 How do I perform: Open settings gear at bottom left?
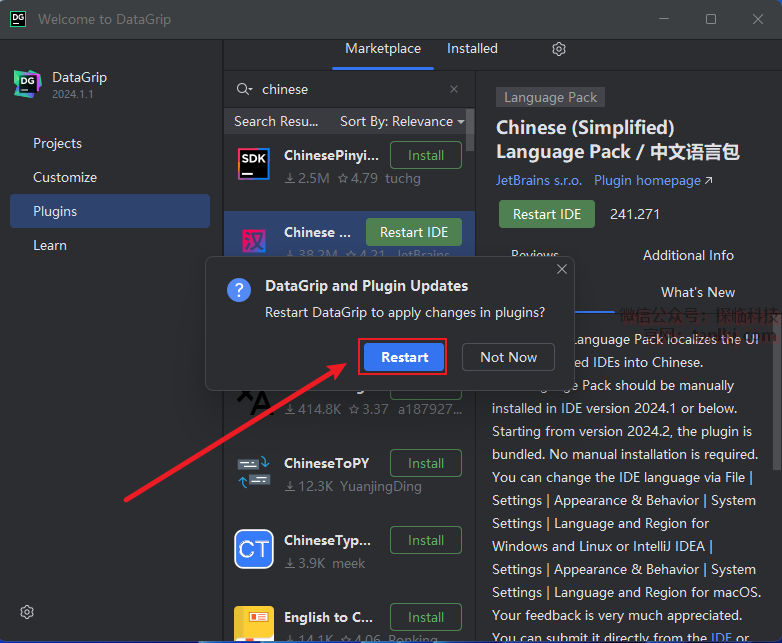pos(27,612)
